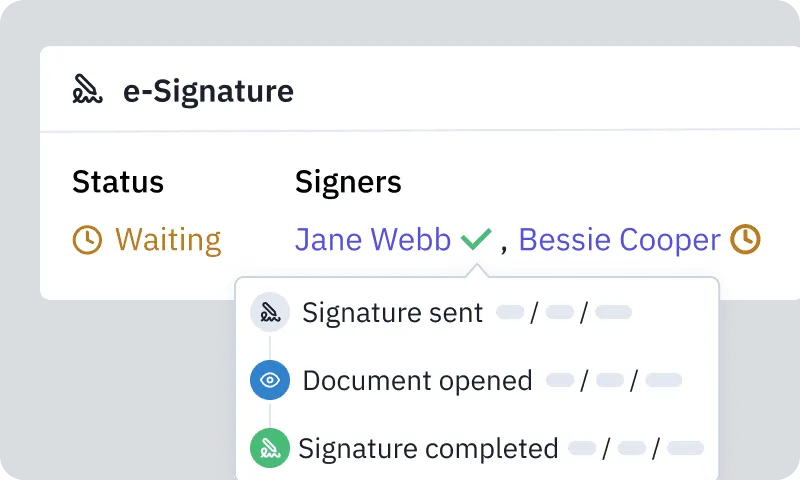Click the pending clock icon after Bessie Cooper
The width and height of the screenshot is (800, 480).
point(745,239)
